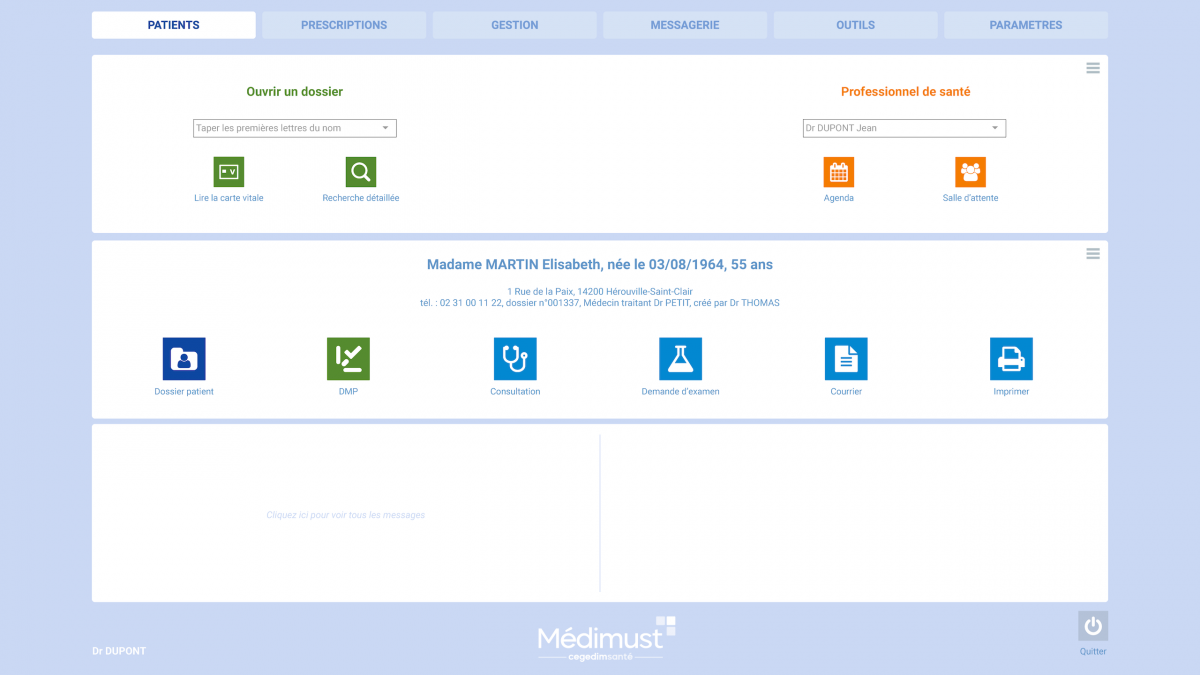The width and height of the screenshot is (1200, 675).
Task: Open Courrier document icon
Action: pos(846,359)
